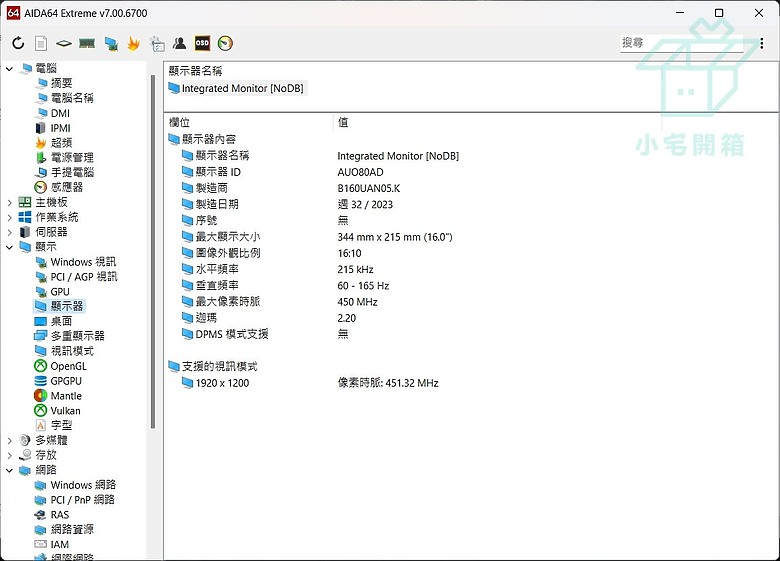Select 多重顯示器 tree item
The image size is (780, 561).
coord(70,336)
